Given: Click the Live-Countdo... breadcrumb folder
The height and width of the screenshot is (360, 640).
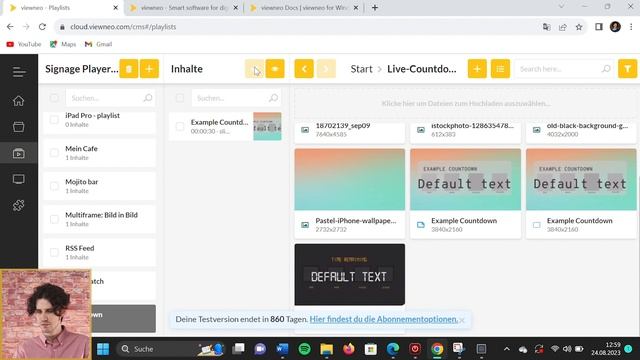Looking at the screenshot, I should pyautogui.click(x=422, y=69).
